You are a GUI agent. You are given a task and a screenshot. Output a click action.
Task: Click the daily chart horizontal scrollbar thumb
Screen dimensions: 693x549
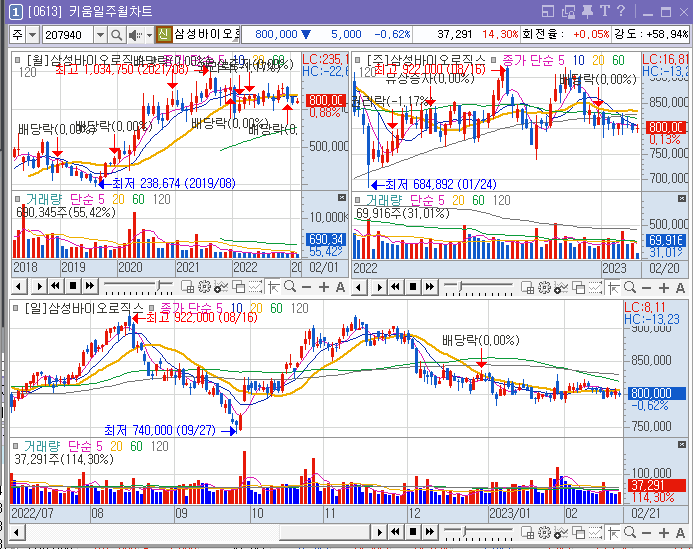[324, 532]
